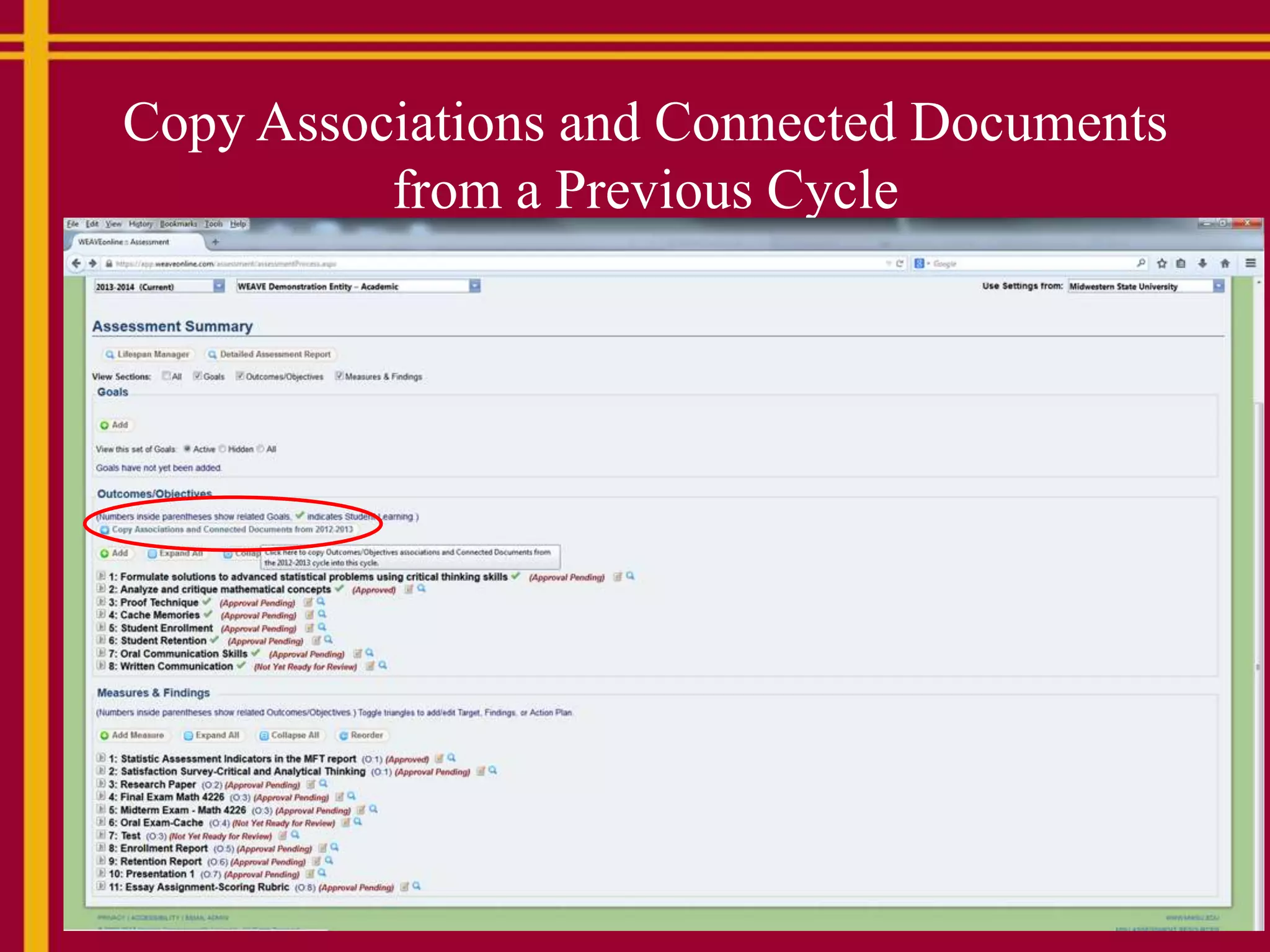Viewport: 1270px width, 952px height.
Task: Expand outcome 8 Written Communication row
Action: coord(101,666)
